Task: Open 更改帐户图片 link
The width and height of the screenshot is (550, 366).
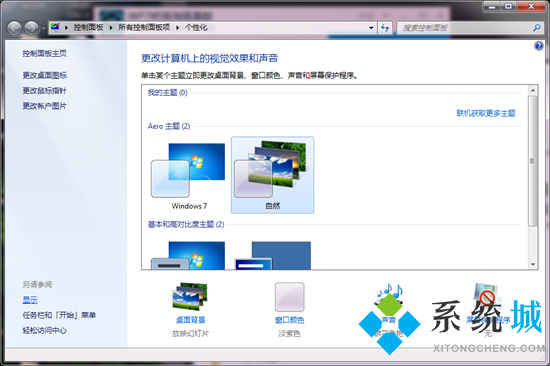Action: 45,106
